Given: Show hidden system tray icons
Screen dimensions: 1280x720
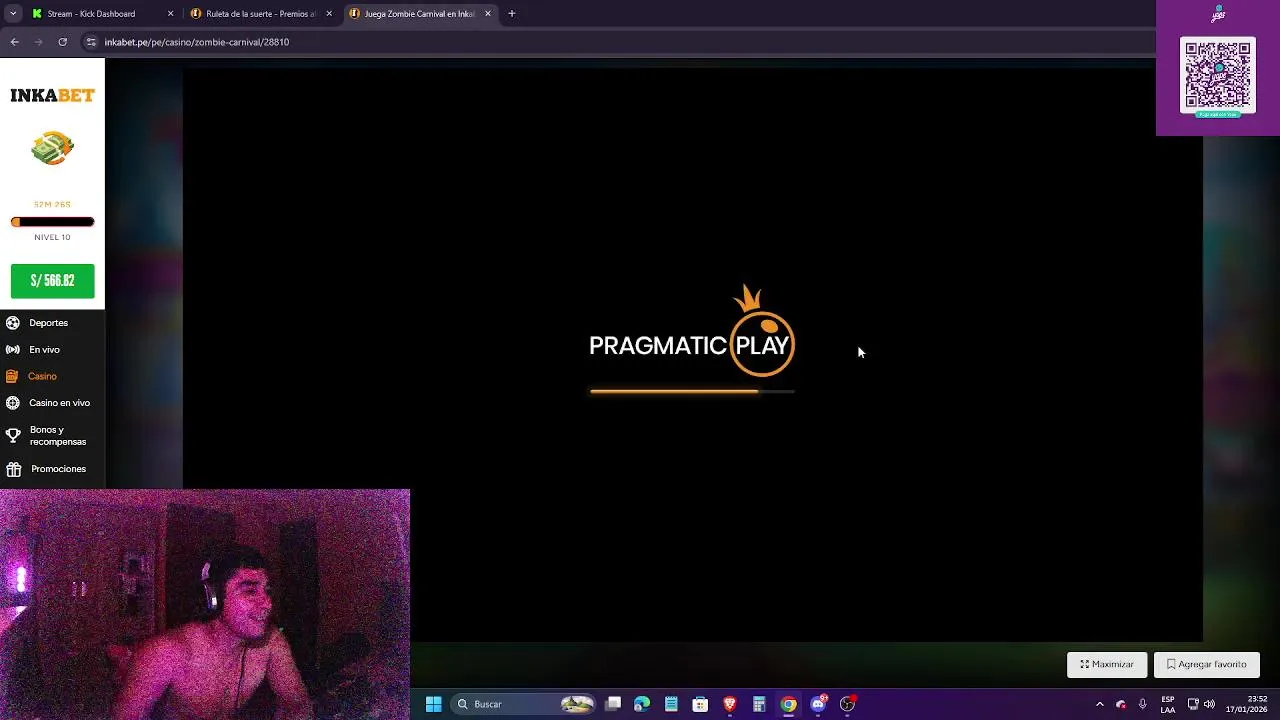Looking at the screenshot, I should pyautogui.click(x=1099, y=704).
